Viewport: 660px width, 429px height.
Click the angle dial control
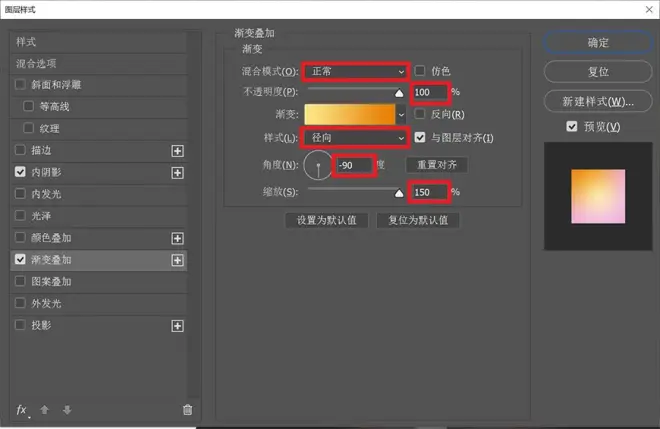pos(318,165)
